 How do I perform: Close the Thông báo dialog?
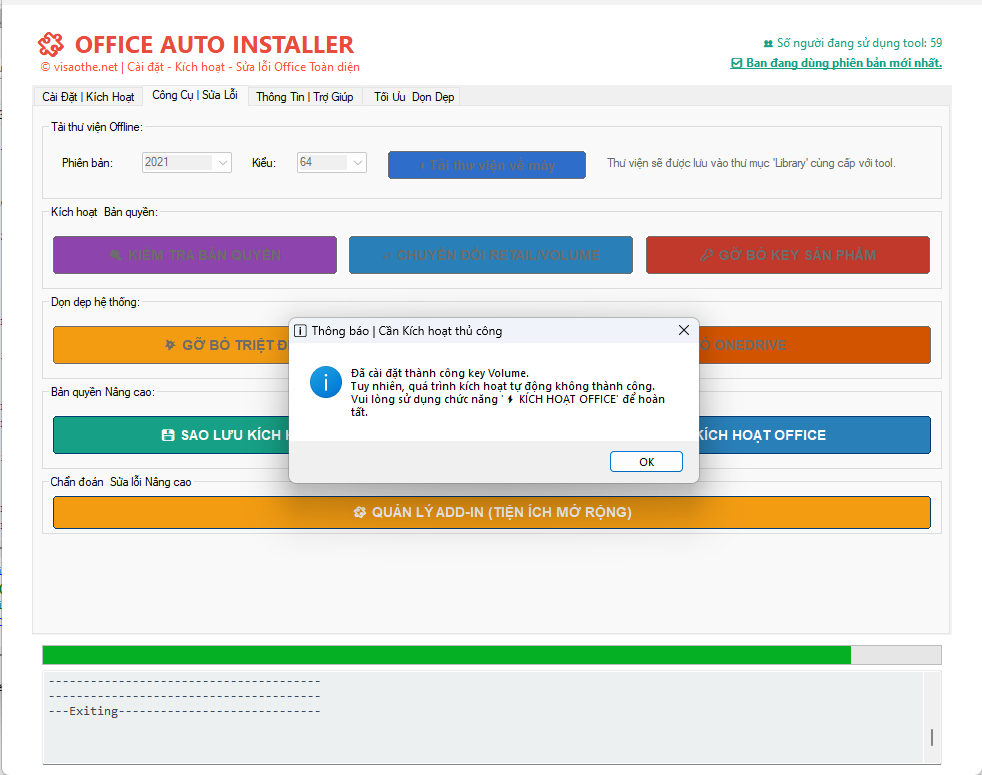coord(684,330)
